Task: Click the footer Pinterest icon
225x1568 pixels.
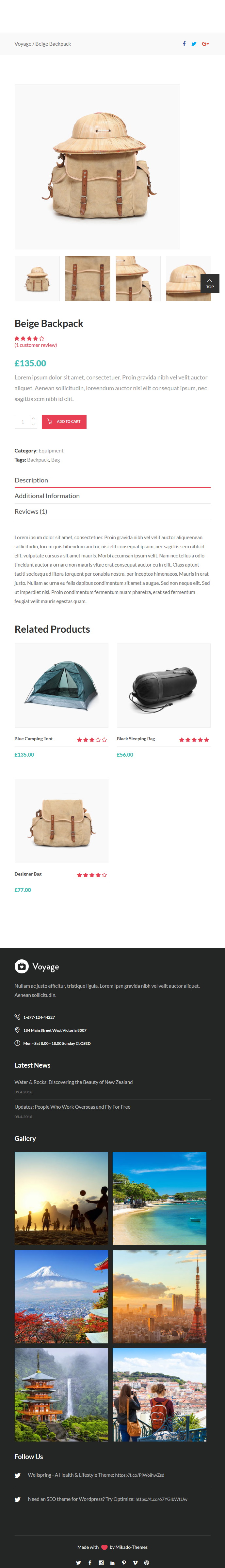Action: point(124,1562)
